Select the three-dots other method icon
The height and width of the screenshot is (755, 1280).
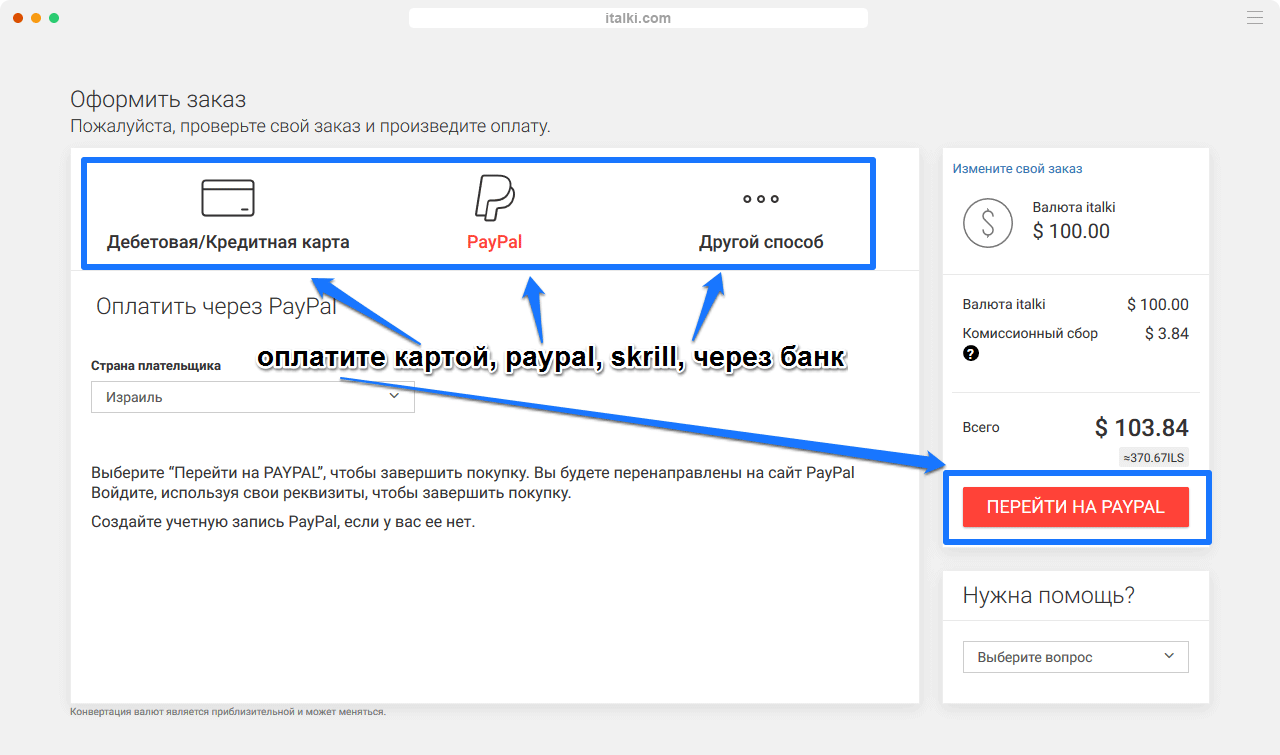[761, 199]
